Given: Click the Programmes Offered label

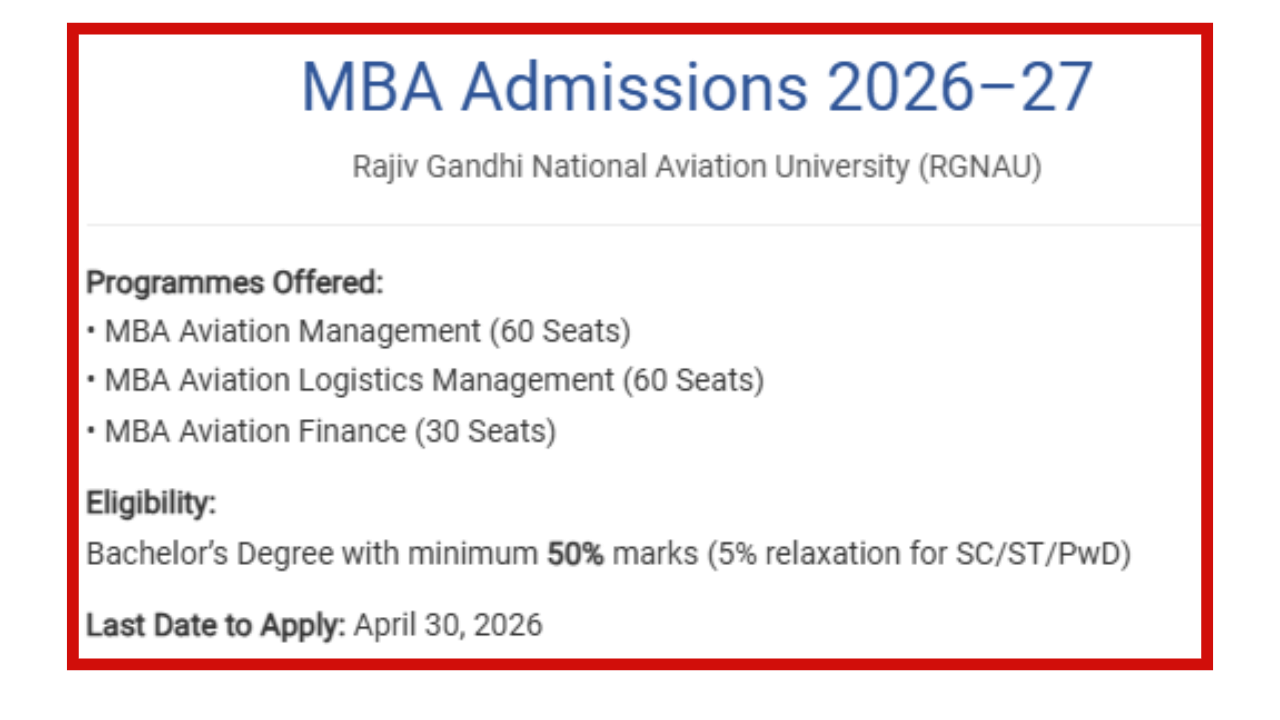Looking at the screenshot, I should pyautogui.click(x=235, y=283).
